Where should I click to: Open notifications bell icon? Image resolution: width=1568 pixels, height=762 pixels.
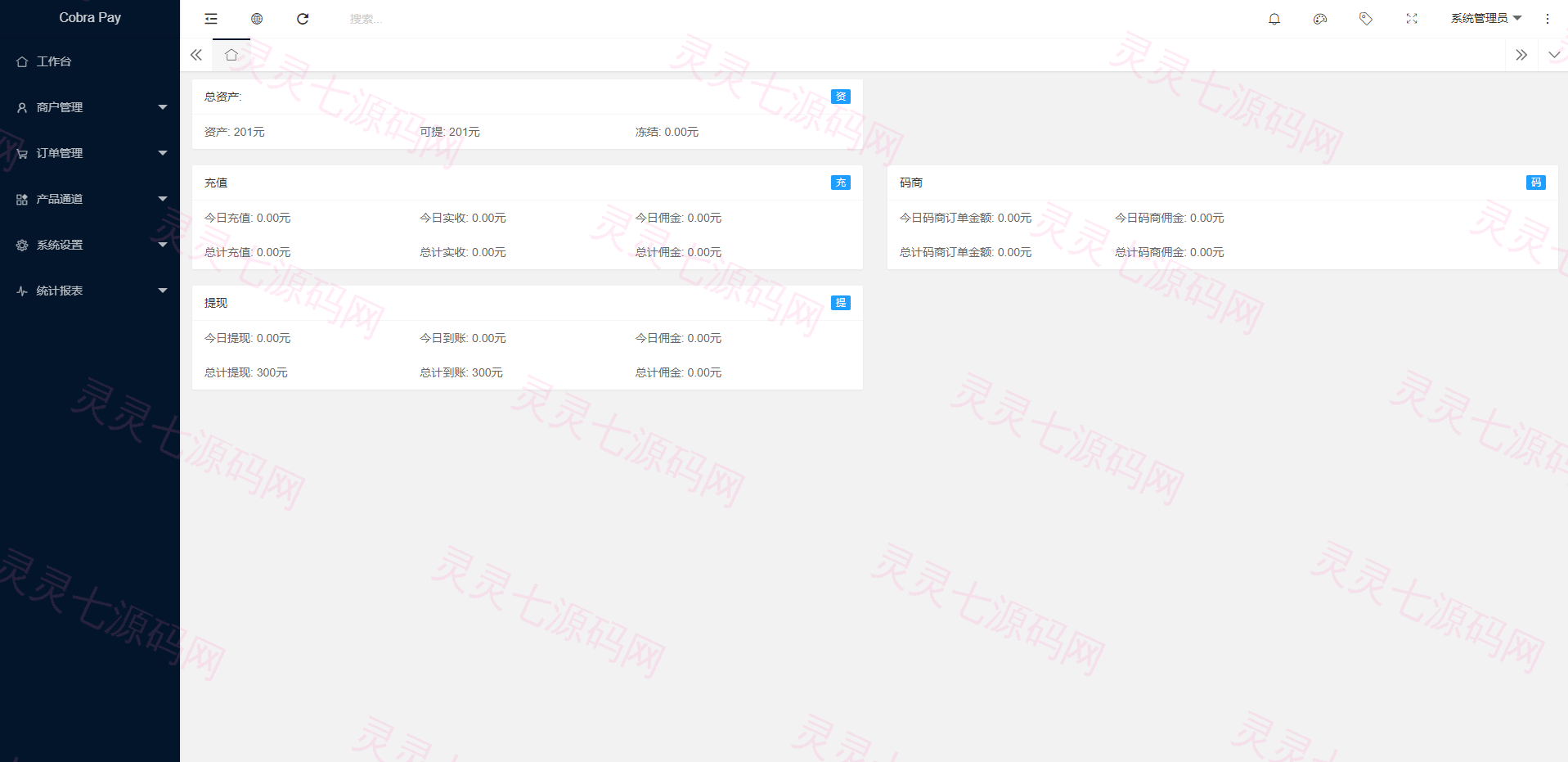click(x=1274, y=19)
